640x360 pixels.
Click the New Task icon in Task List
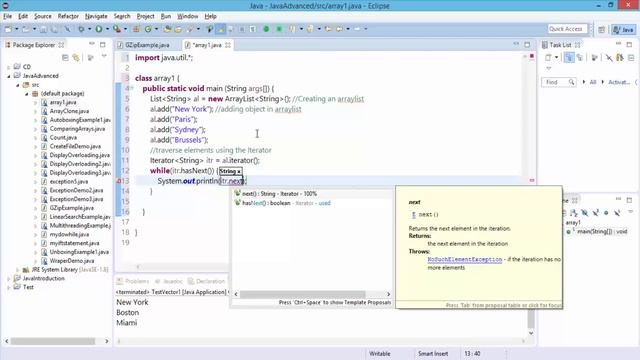point(548,58)
